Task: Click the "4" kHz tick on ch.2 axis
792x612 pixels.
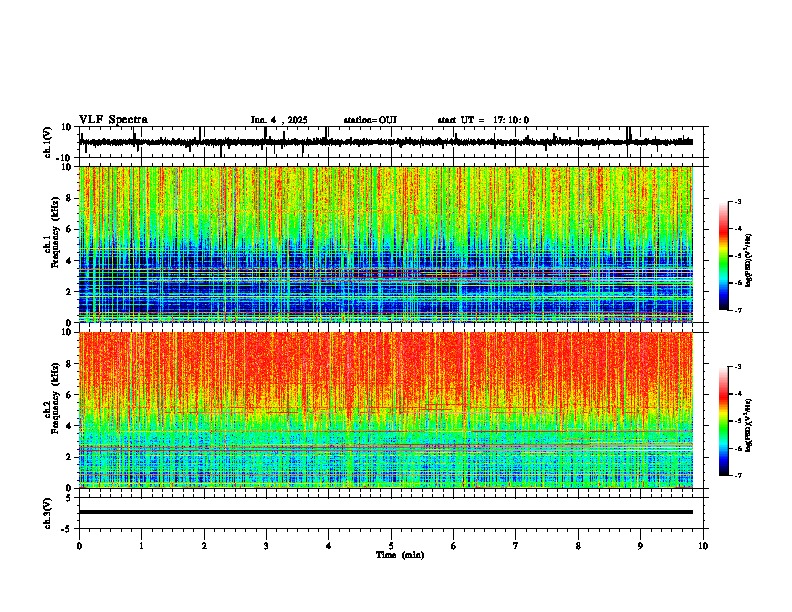Action: (69, 426)
